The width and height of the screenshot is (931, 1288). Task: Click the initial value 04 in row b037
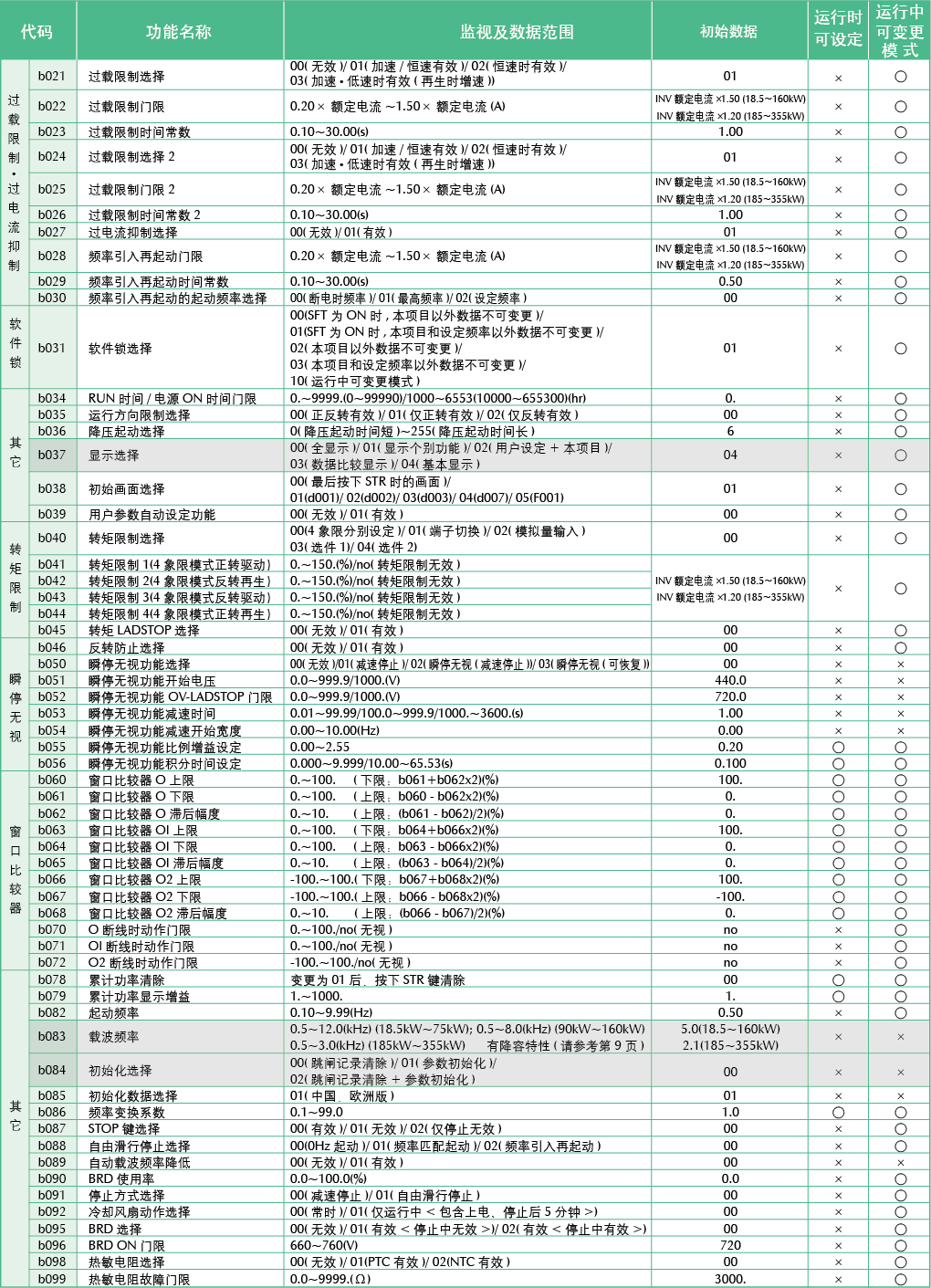(730, 456)
